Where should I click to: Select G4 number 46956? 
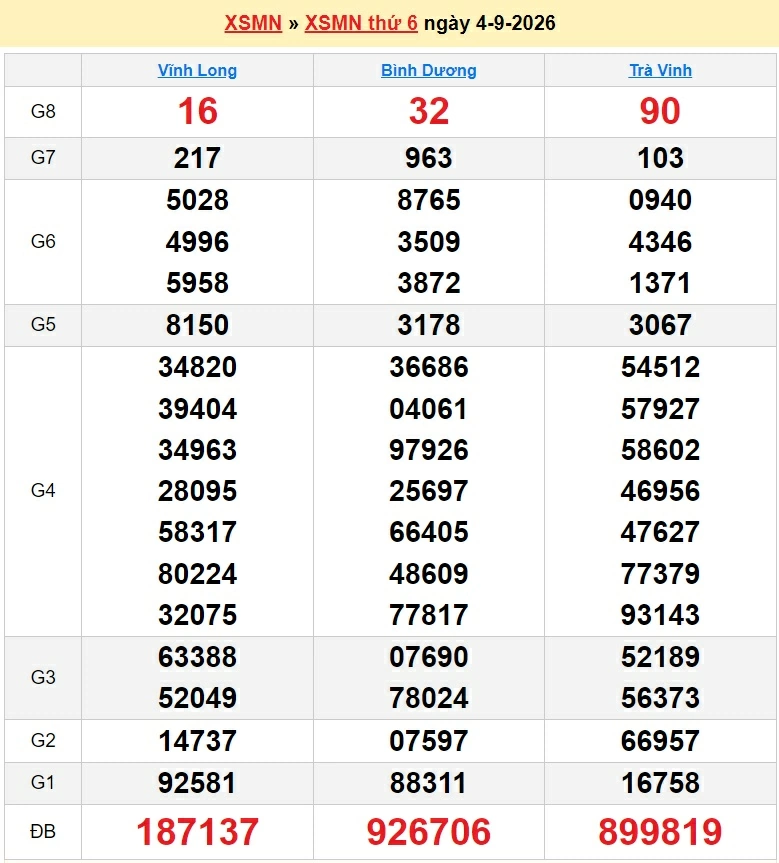[x=660, y=491]
